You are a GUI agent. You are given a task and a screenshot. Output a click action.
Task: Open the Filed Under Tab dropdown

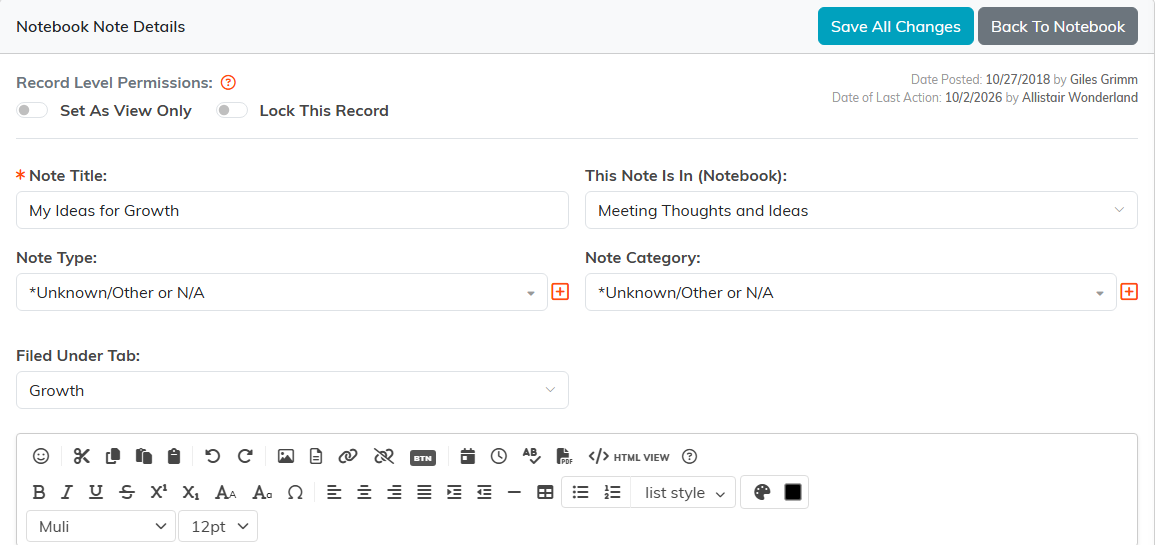[292, 390]
